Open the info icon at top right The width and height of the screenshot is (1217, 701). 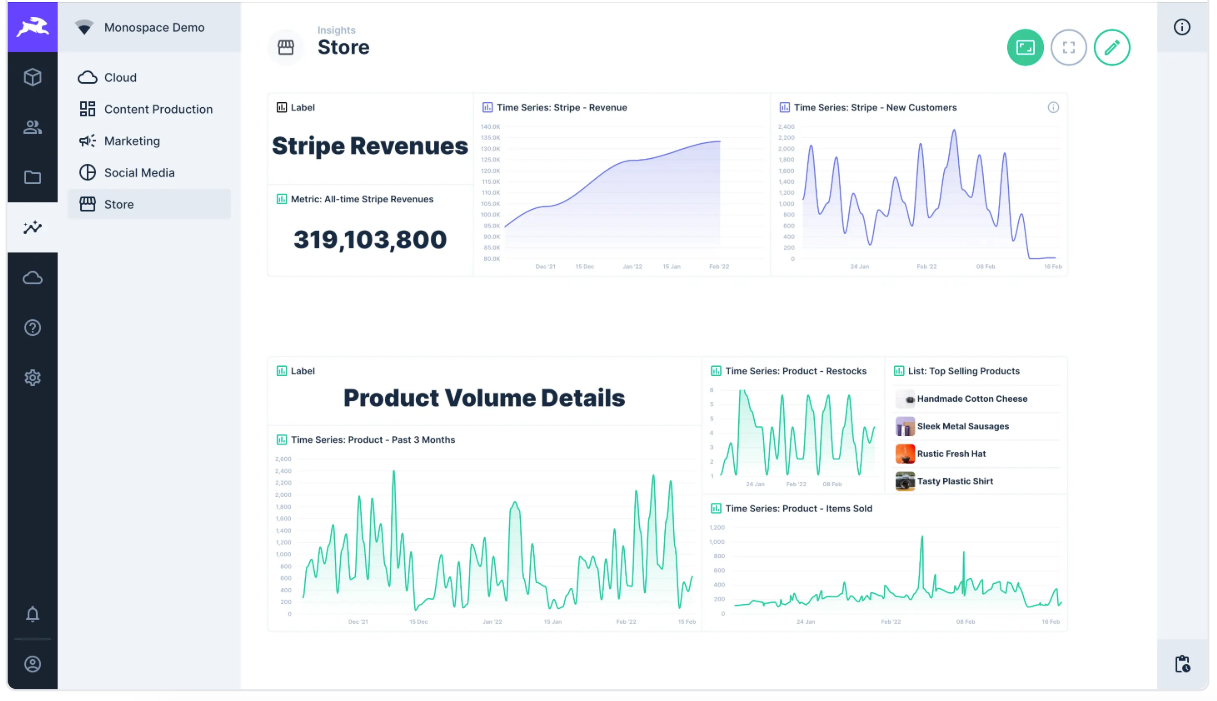(x=1182, y=27)
